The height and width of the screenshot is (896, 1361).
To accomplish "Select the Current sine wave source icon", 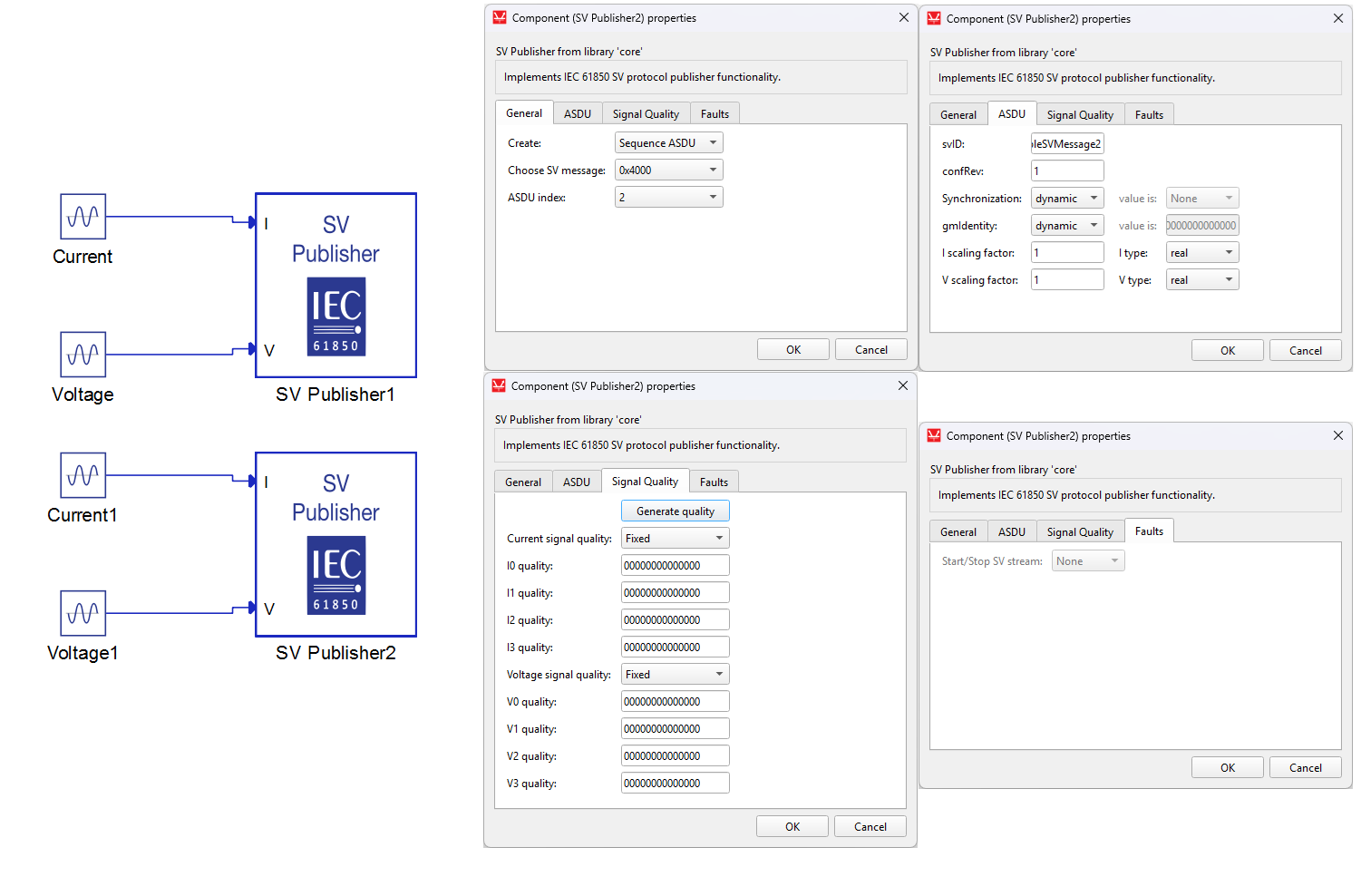I will 82,217.
